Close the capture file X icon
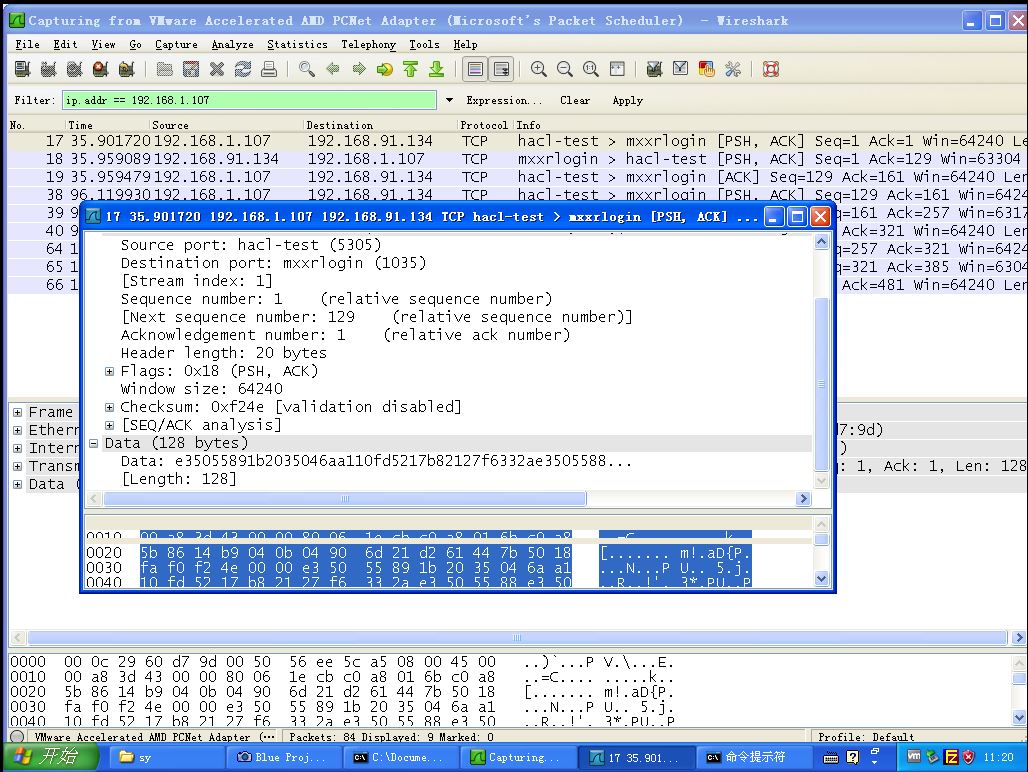This screenshot has height=772, width=1028. click(x=217, y=69)
